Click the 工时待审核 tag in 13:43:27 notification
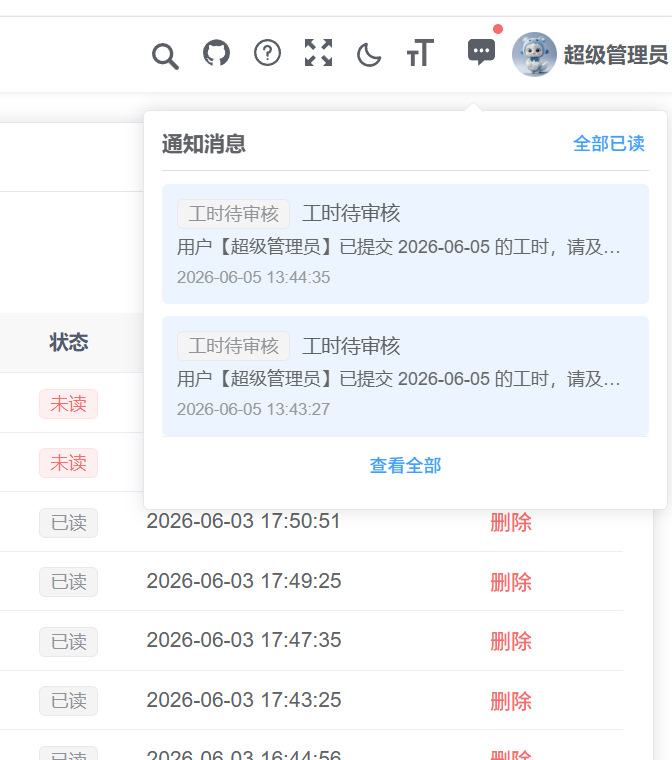 coord(233,346)
